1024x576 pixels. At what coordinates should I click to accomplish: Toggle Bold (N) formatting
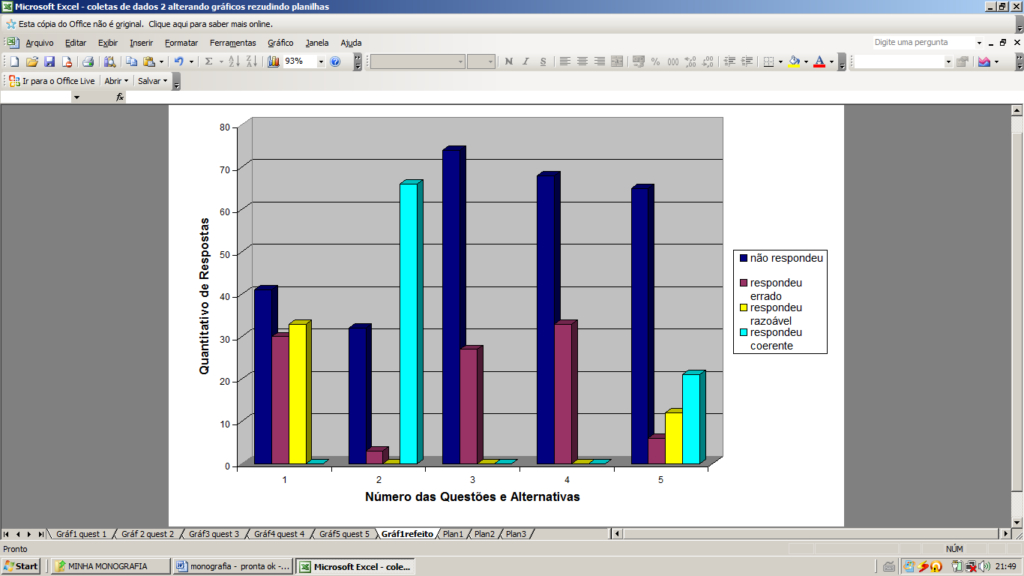509,62
